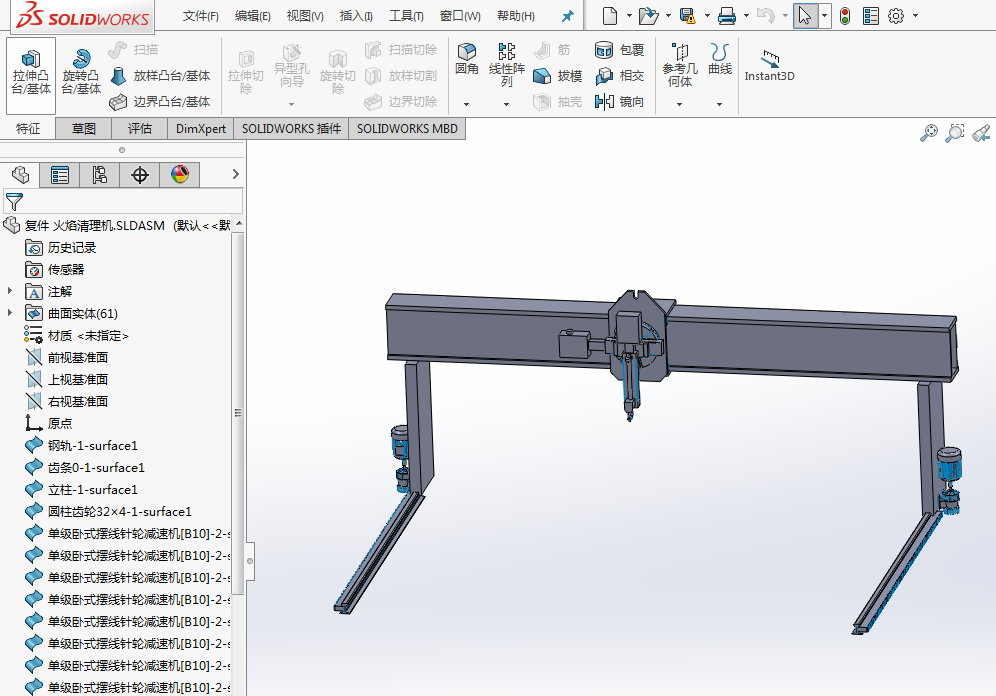Select the Wrap (包覆) tool

619,50
